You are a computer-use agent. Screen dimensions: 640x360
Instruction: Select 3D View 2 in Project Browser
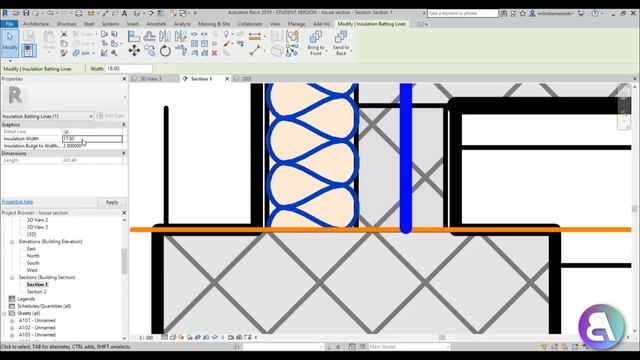tap(37, 220)
